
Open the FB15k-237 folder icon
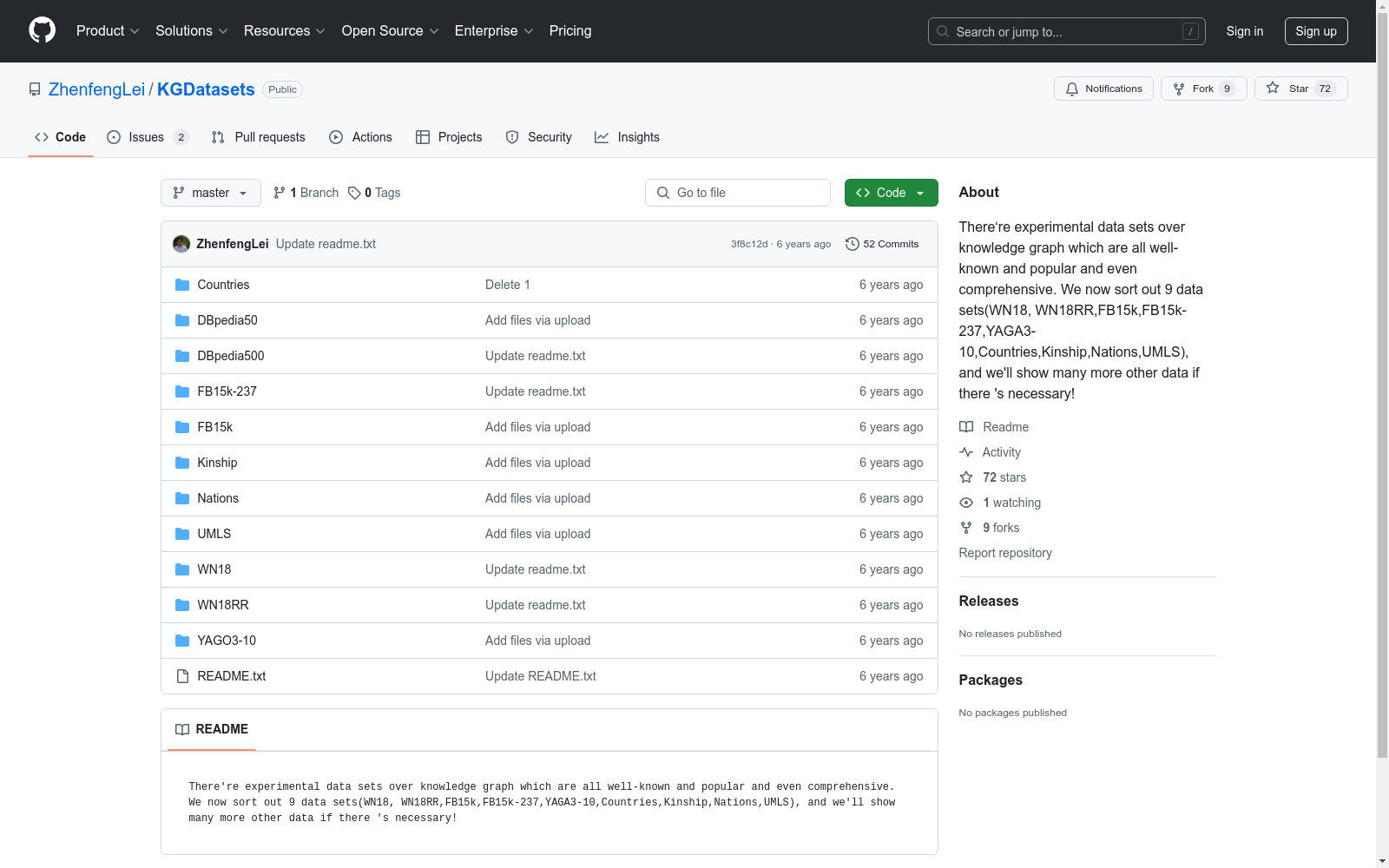coord(182,391)
